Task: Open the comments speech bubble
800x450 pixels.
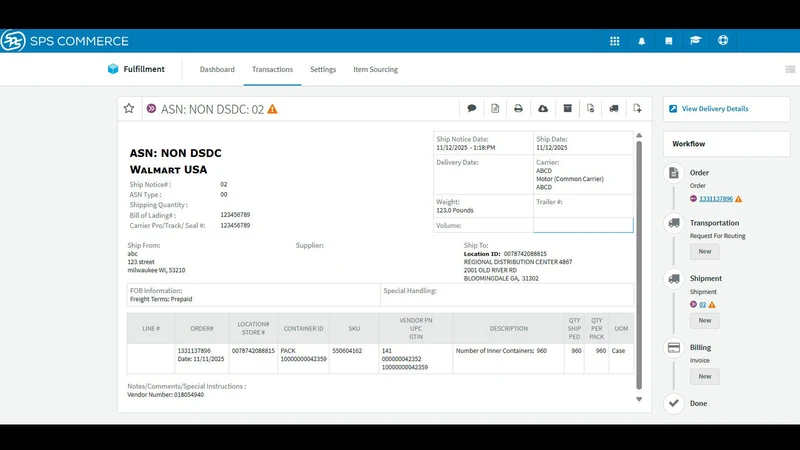Action: pos(472,108)
